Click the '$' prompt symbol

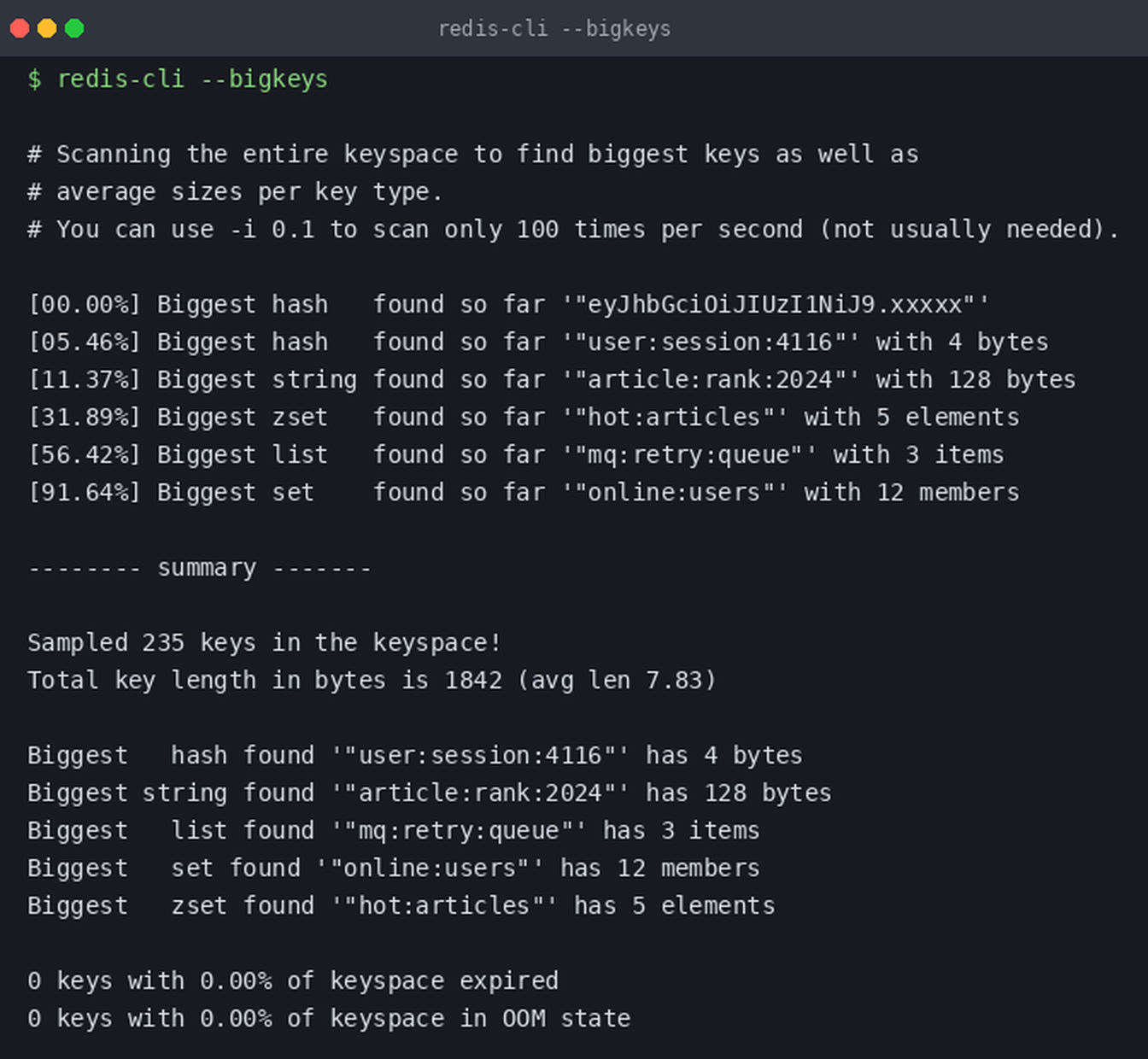pos(34,79)
